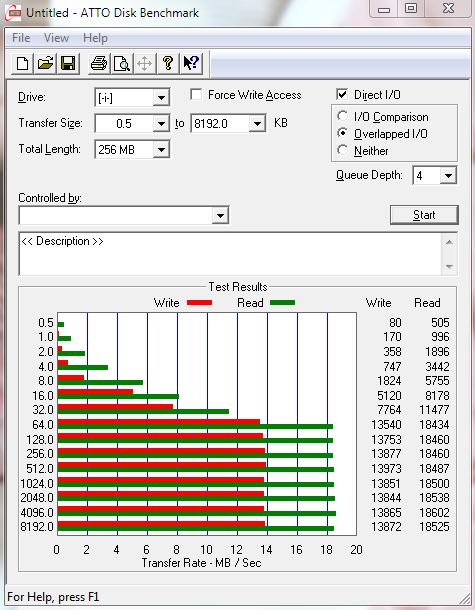Expand the maximum Transfer Size 8192.0 dropdown
This screenshot has height=610, width=475.
coord(257,124)
